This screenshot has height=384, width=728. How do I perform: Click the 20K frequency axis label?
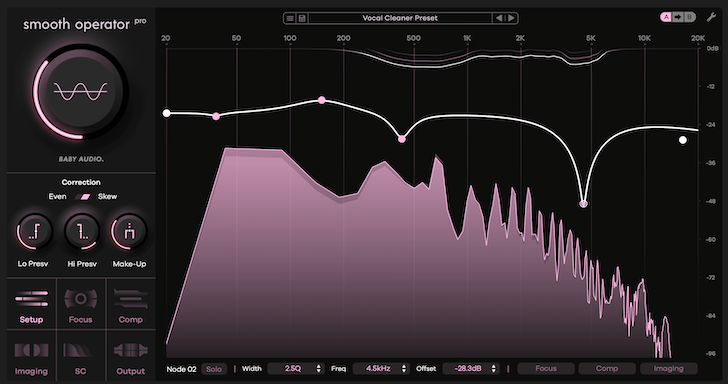click(698, 38)
